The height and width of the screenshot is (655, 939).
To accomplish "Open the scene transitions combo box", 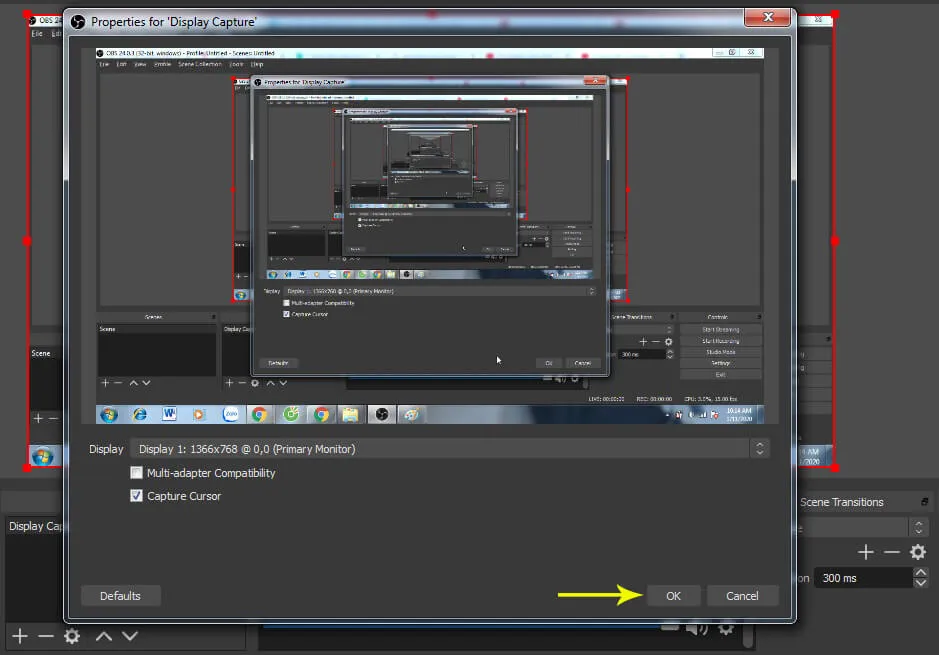I will 855,527.
